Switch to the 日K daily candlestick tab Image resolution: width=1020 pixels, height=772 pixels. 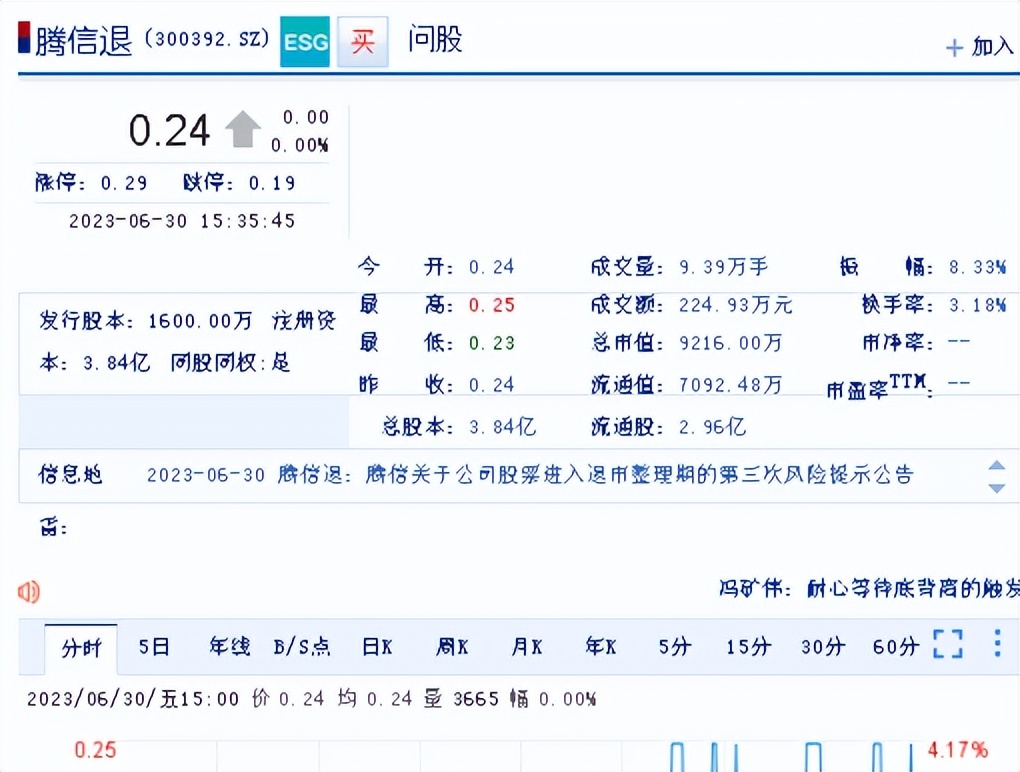[x=376, y=647]
